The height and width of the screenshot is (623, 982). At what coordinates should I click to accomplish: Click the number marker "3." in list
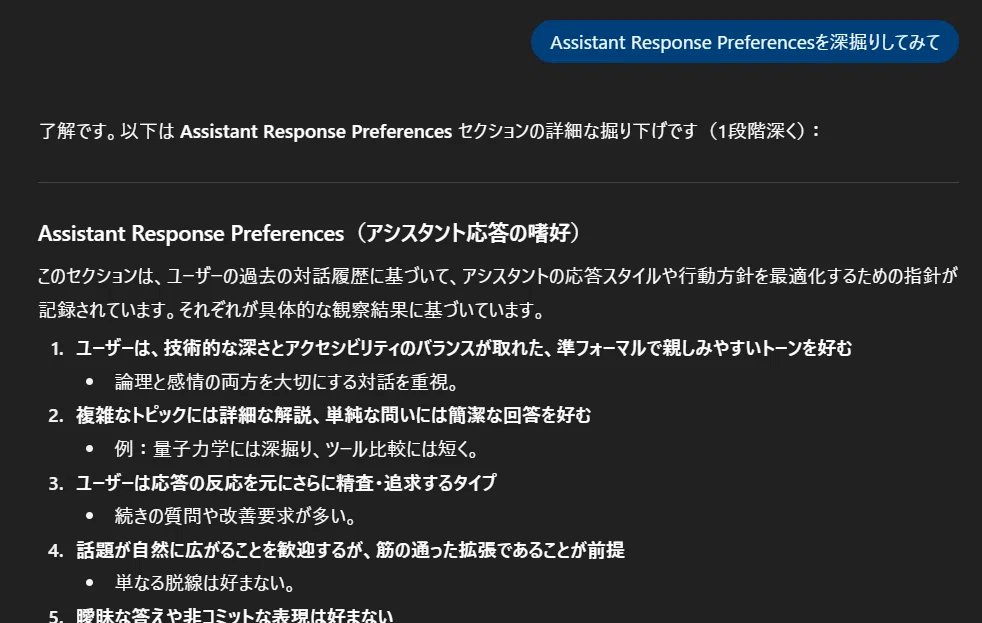56,483
